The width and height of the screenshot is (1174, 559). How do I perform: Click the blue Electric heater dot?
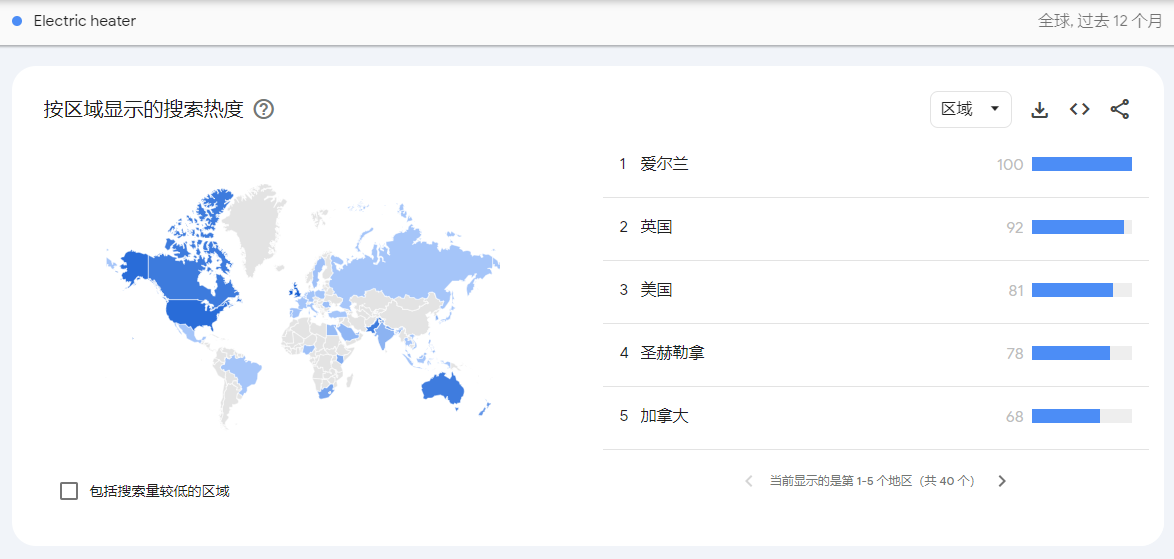pos(17,21)
